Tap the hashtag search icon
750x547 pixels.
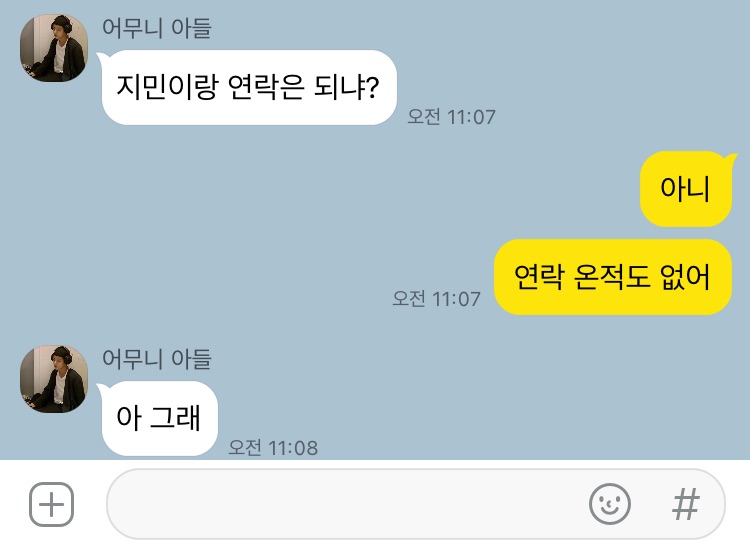[686, 504]
